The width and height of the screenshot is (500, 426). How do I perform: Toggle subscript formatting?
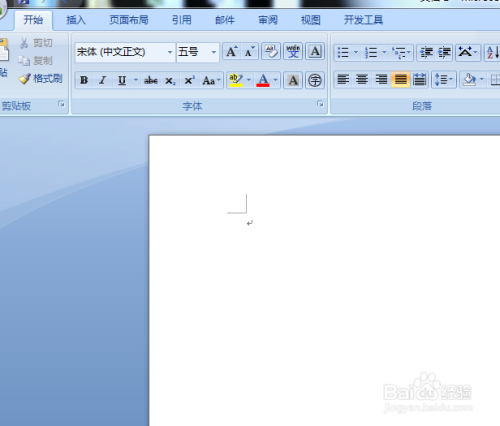(x=170, y=80)
